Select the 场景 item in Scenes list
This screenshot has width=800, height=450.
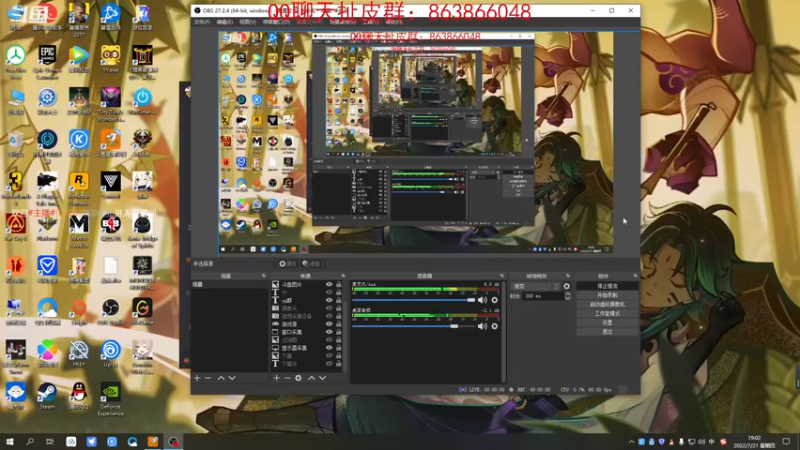[x=230, y=285]
